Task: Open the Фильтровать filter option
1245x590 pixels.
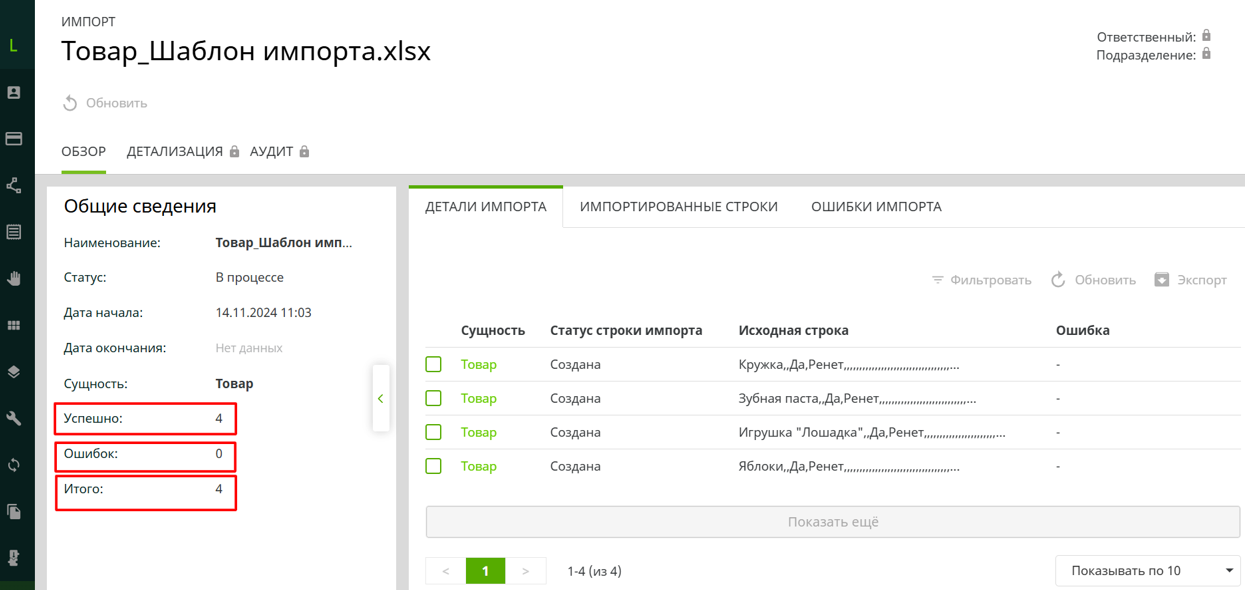Action: pos(981,280)
